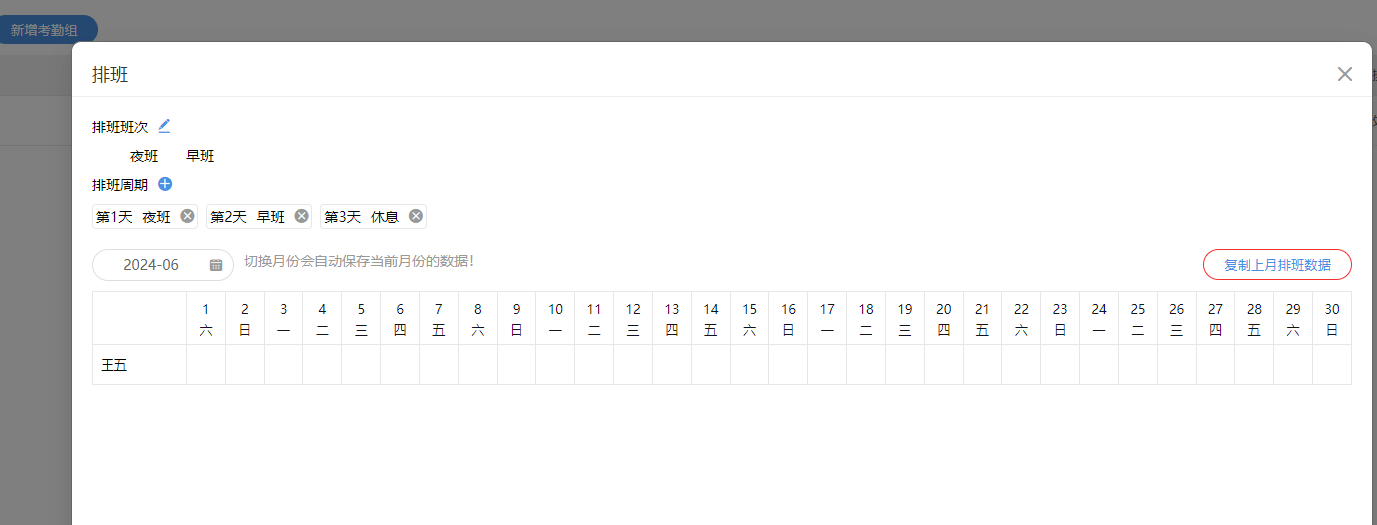Close the 排班 dialog
The height and width of the screenshot is (525, 1377).
point(1344,74)
